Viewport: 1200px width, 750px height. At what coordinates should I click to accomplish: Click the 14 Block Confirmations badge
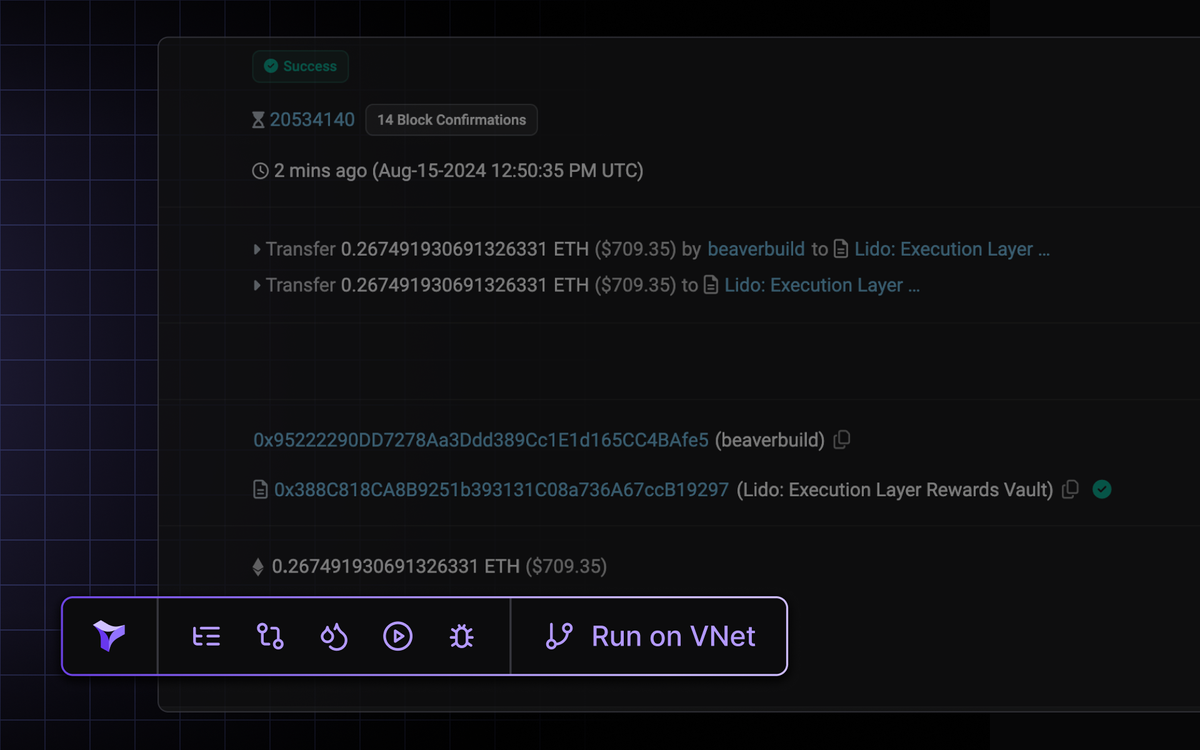451,120
